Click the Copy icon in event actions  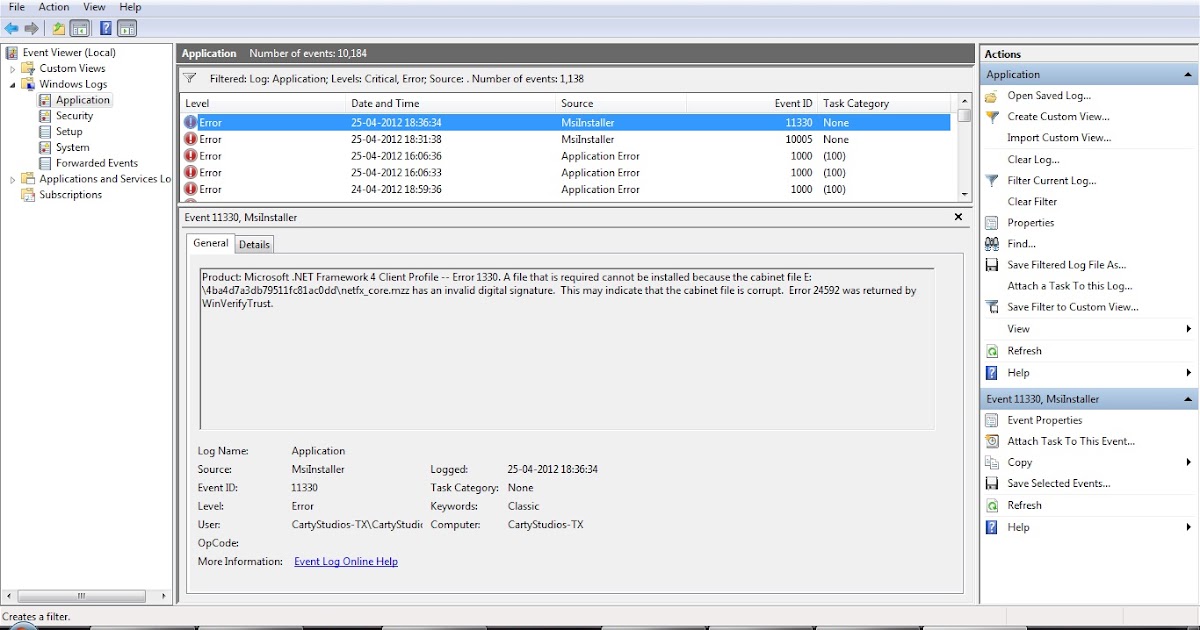[x=991, y=462]
